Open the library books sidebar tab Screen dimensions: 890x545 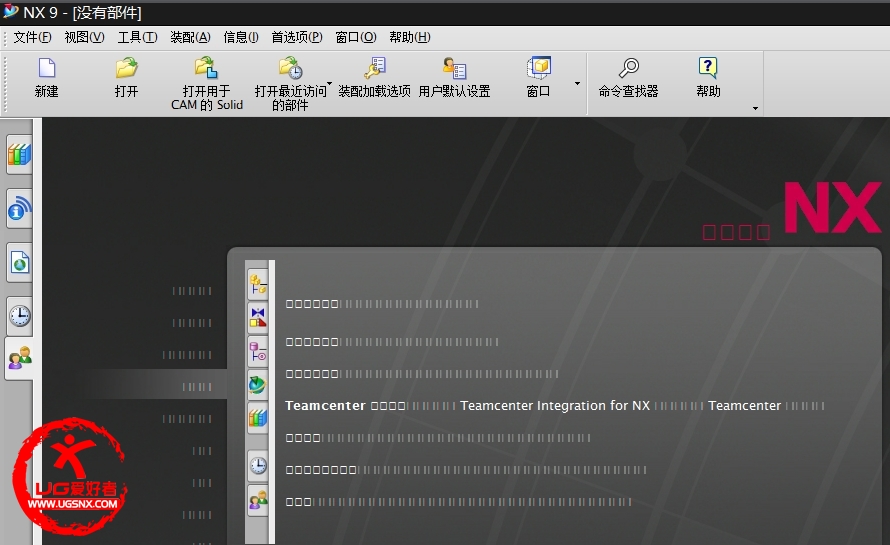coord(19,155)
